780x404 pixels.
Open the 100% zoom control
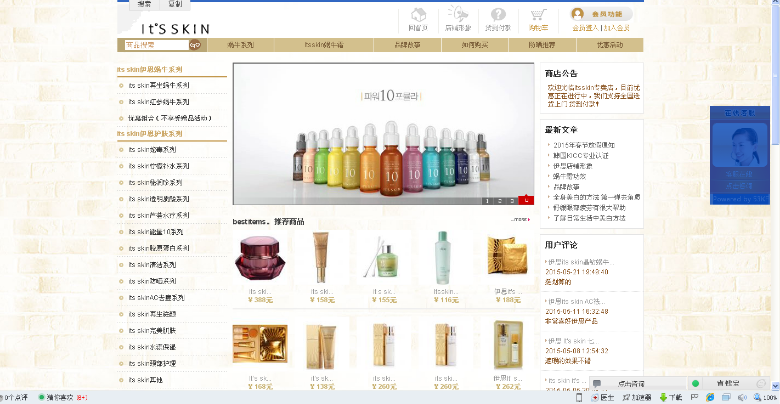765,397
